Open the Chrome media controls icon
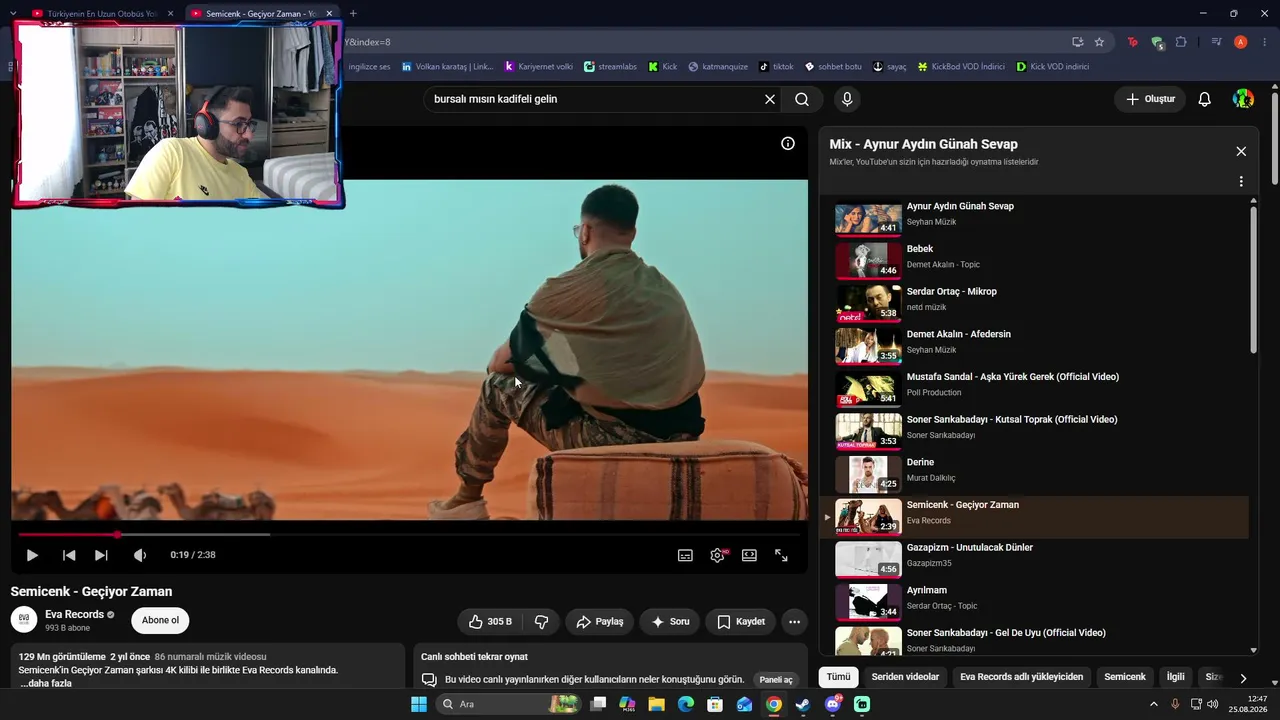Viewport: 1280px width, 720px height. click(1216, 42)
